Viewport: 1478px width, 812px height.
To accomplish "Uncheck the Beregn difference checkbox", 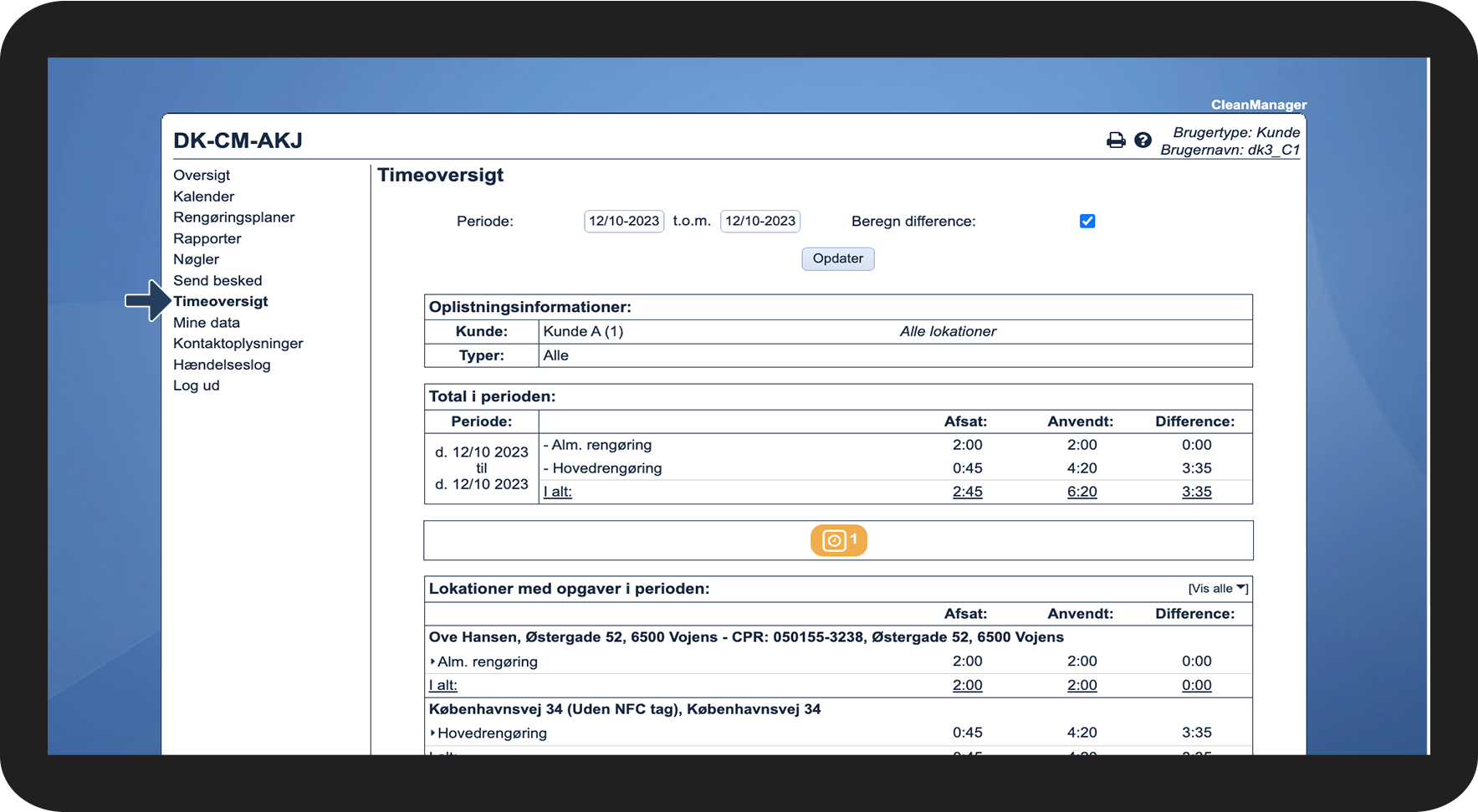I will pyautogui.click(x=1087, y=222).
